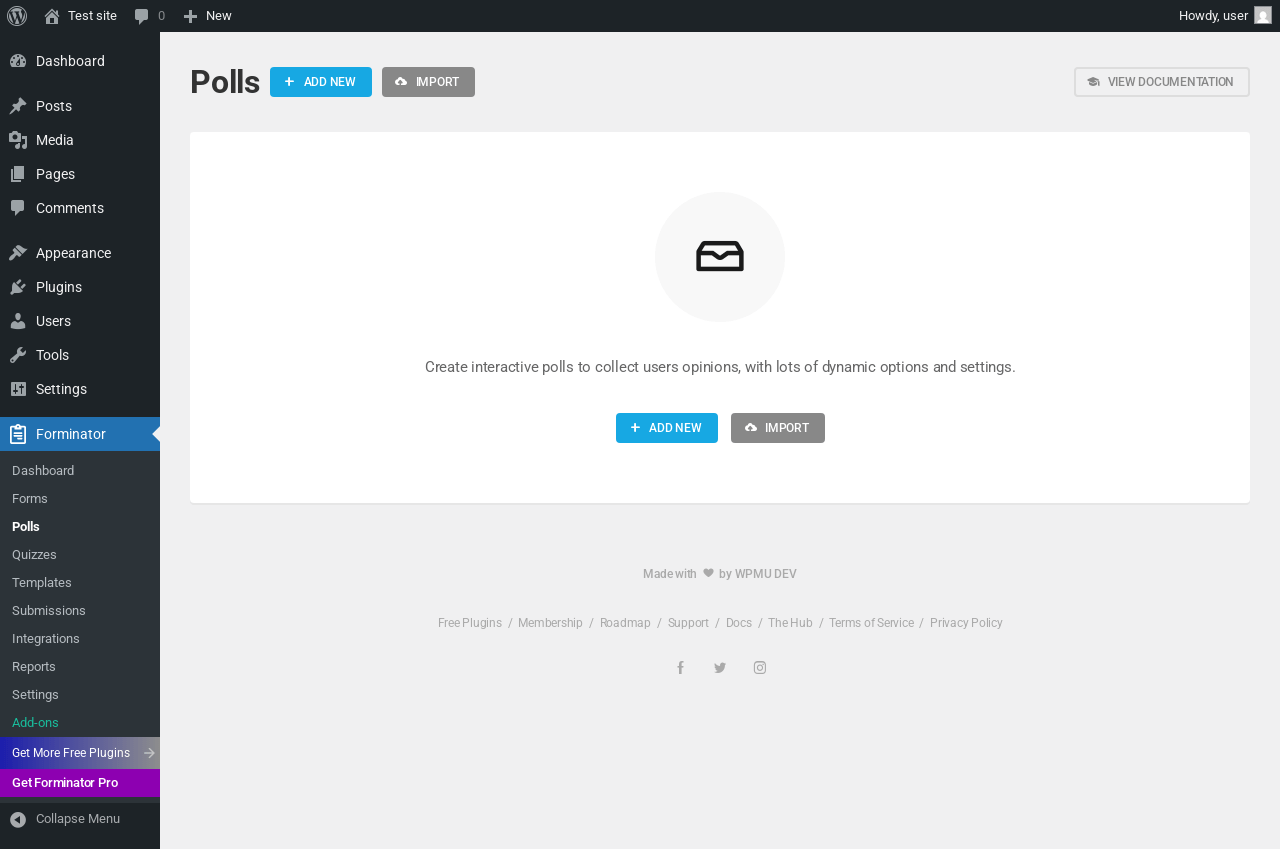
Task: Open Roadmap footer link
Action: click(625, 623)
